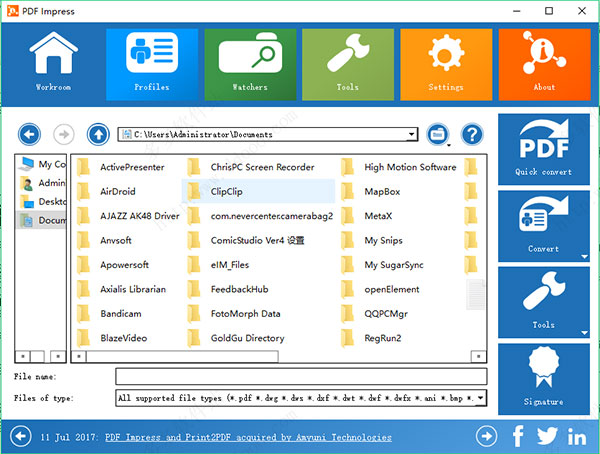Select the ActivePresenter folder
Image resolution: width=600 pixels, height=454 pixels.
coord(121,167)
